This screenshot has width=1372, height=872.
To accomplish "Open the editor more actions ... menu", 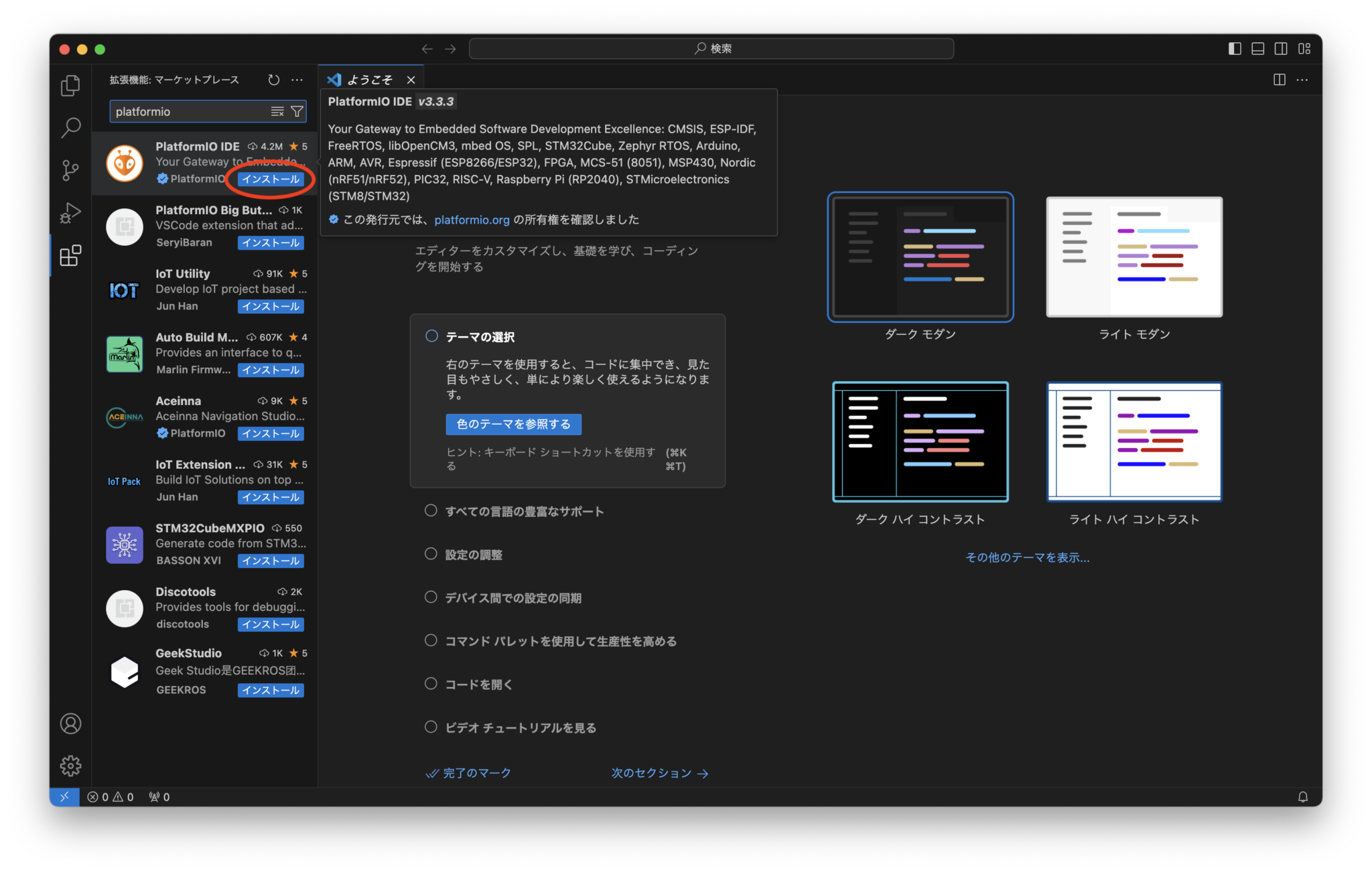I will [x=1302, y=80].
